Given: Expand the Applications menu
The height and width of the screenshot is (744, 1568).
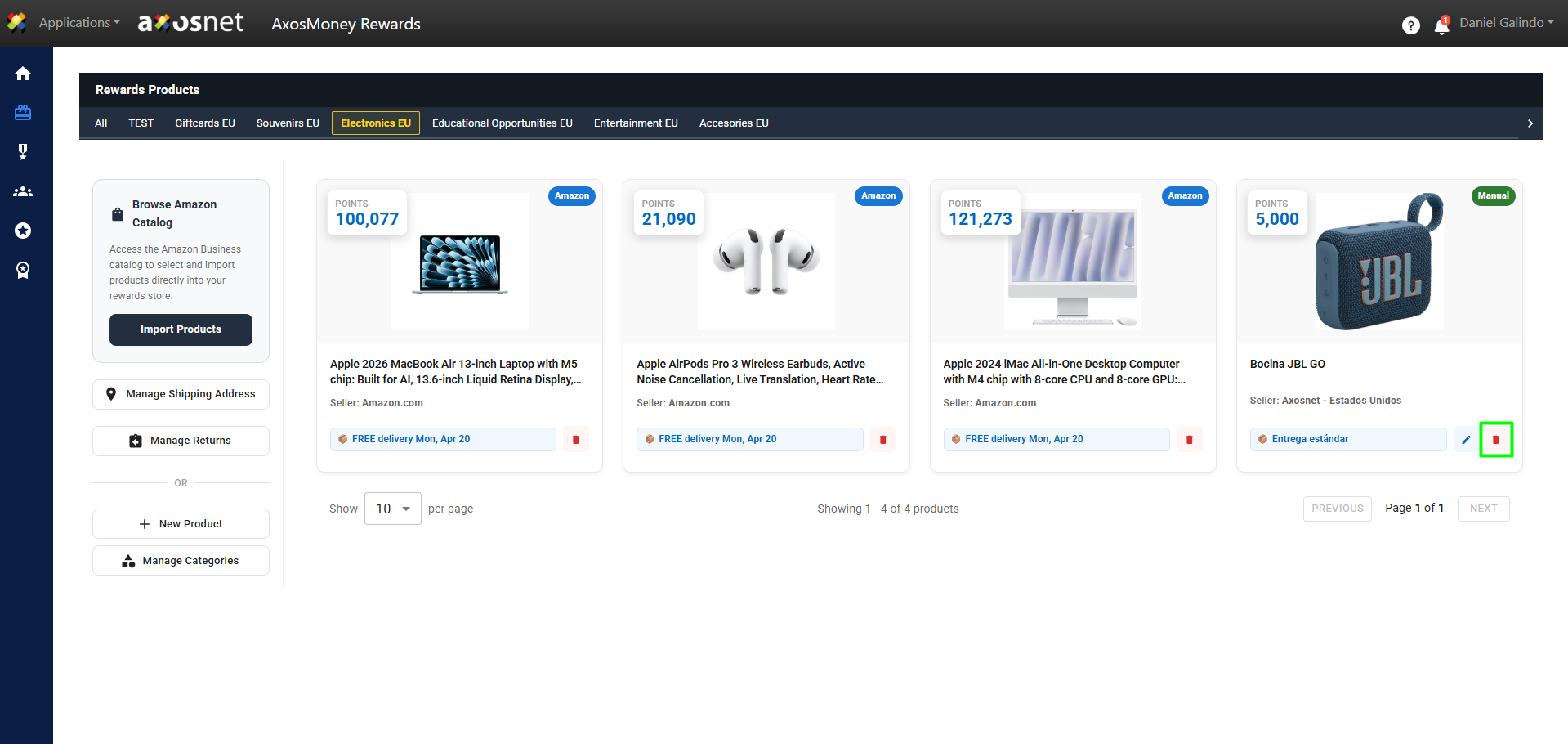Looking at the screenshot, I should pyautogui.click(x=78, y=23).
